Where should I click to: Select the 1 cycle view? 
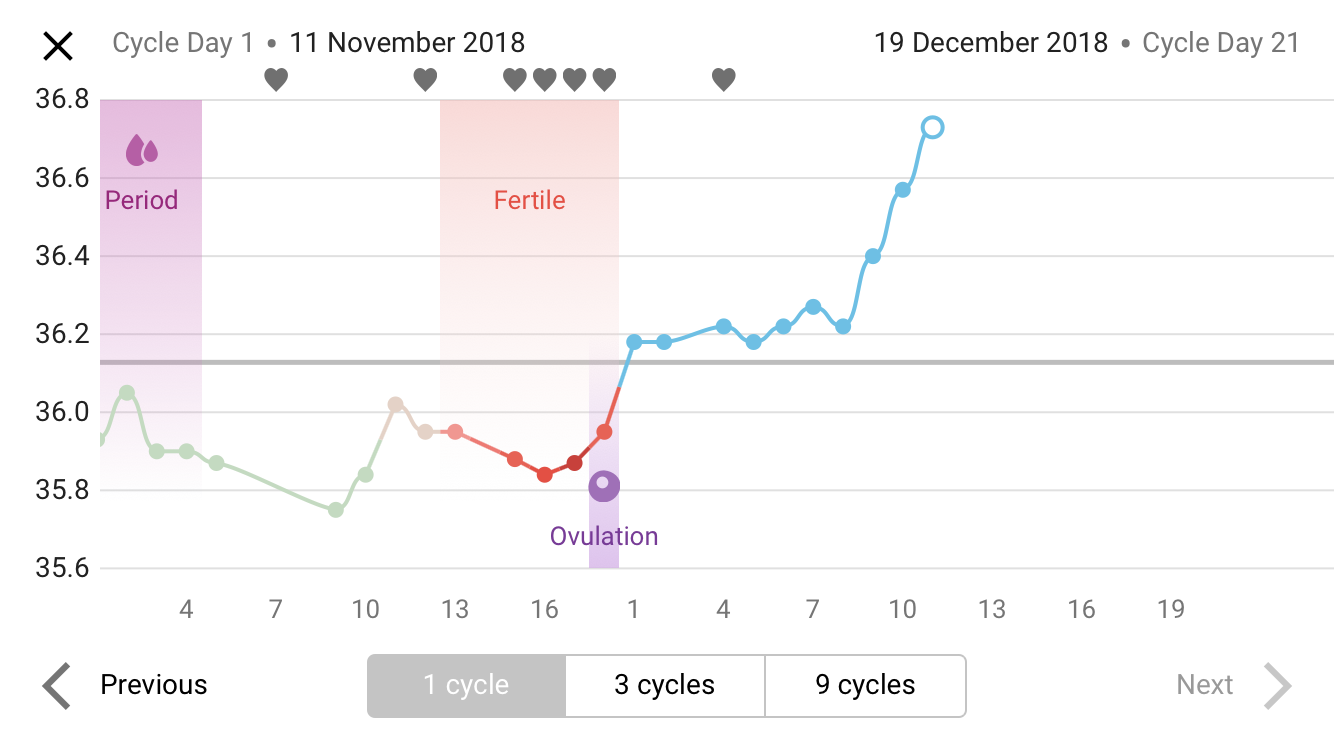coord(466,686)
